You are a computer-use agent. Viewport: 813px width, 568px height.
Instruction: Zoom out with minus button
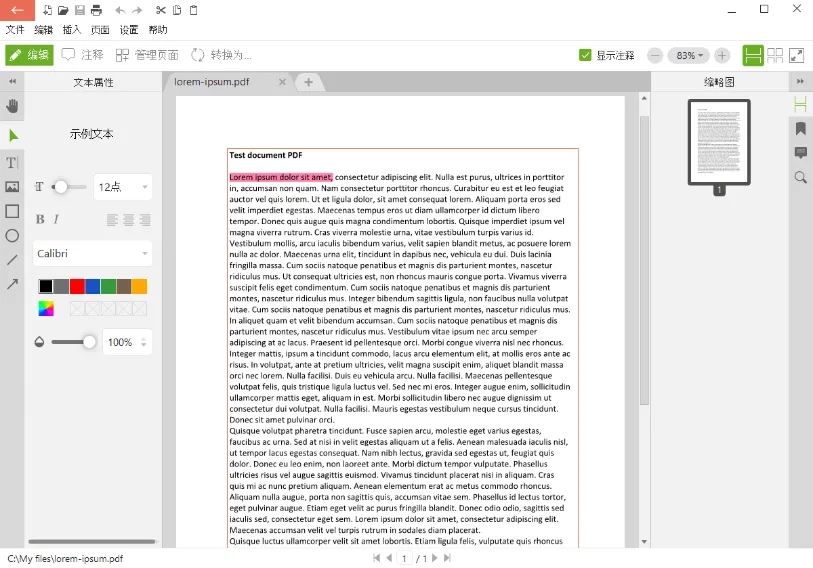click(655, 55)
